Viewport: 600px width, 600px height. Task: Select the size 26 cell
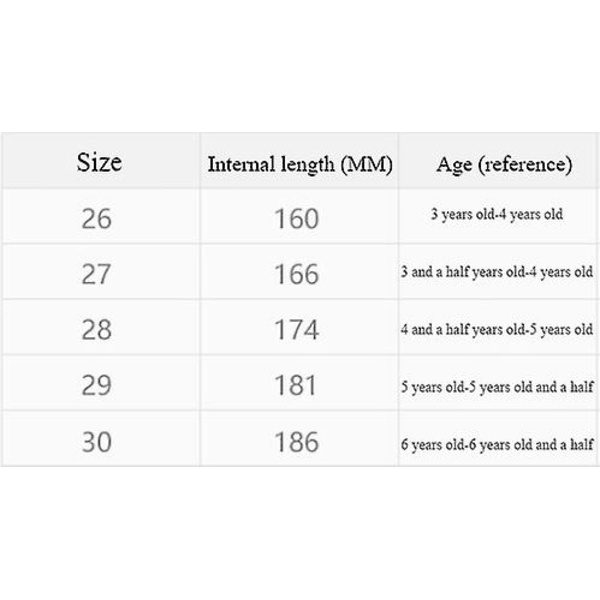click(101, 217)
